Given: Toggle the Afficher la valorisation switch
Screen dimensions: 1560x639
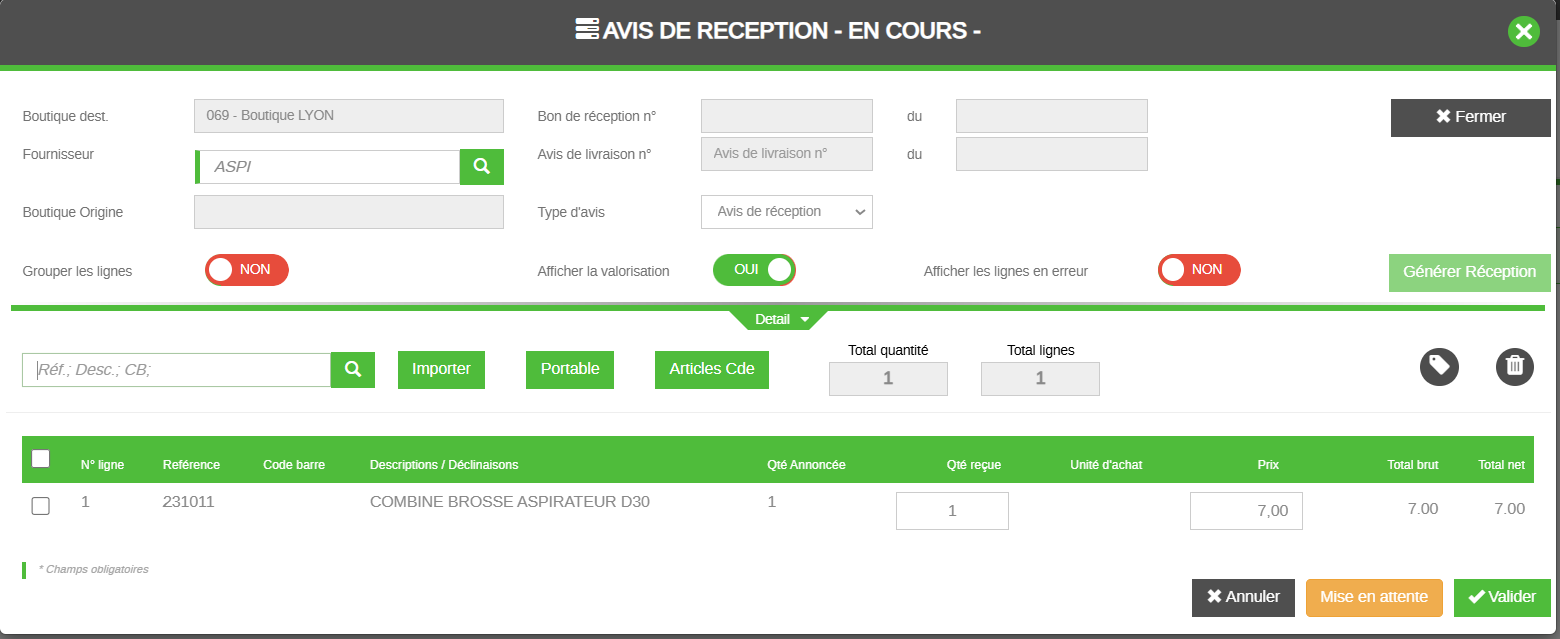Looking at the screenshot, I should coord(754,270).
